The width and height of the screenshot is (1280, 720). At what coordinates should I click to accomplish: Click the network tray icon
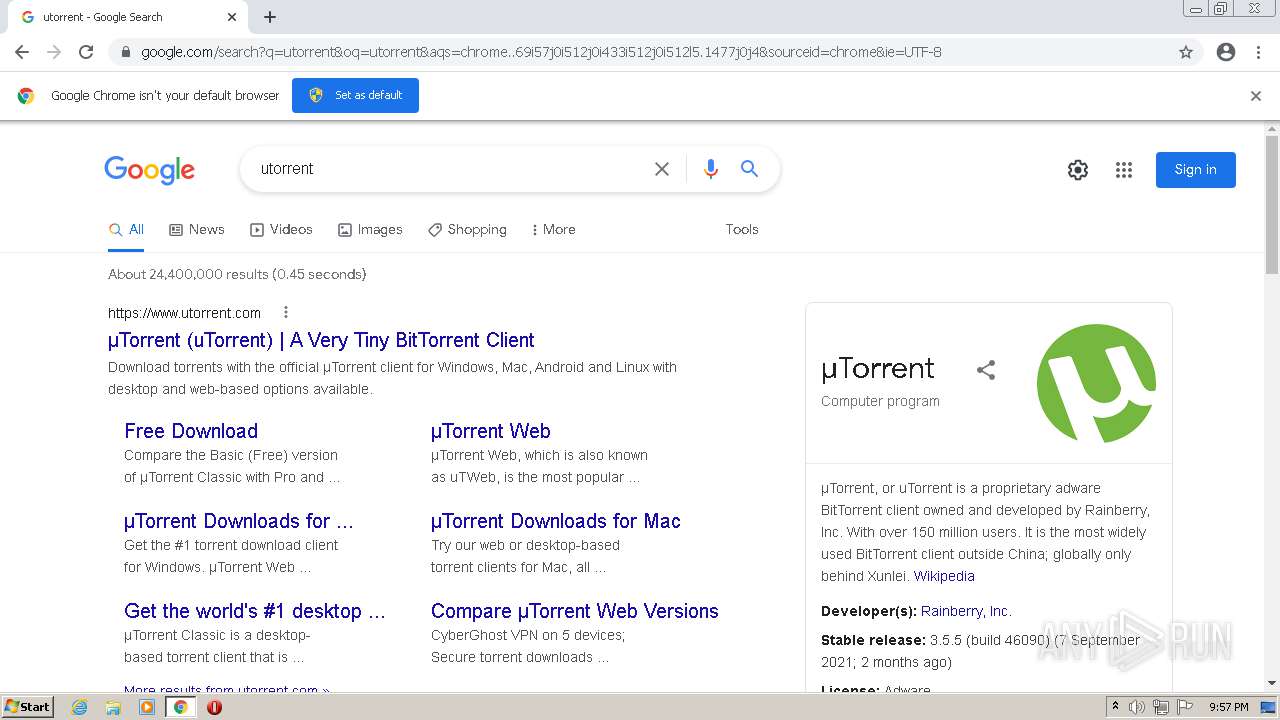(x=1161, y=707)
